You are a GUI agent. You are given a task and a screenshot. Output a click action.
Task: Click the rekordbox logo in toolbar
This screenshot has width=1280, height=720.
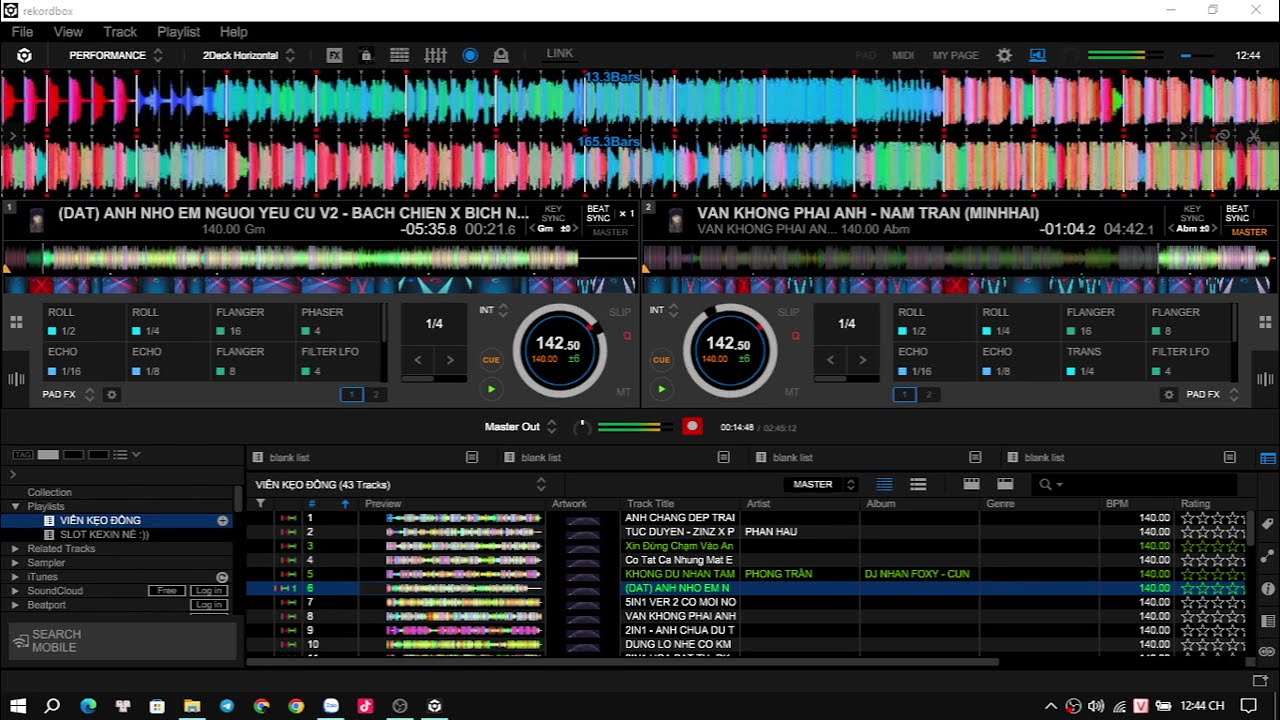tap(24, 55)
